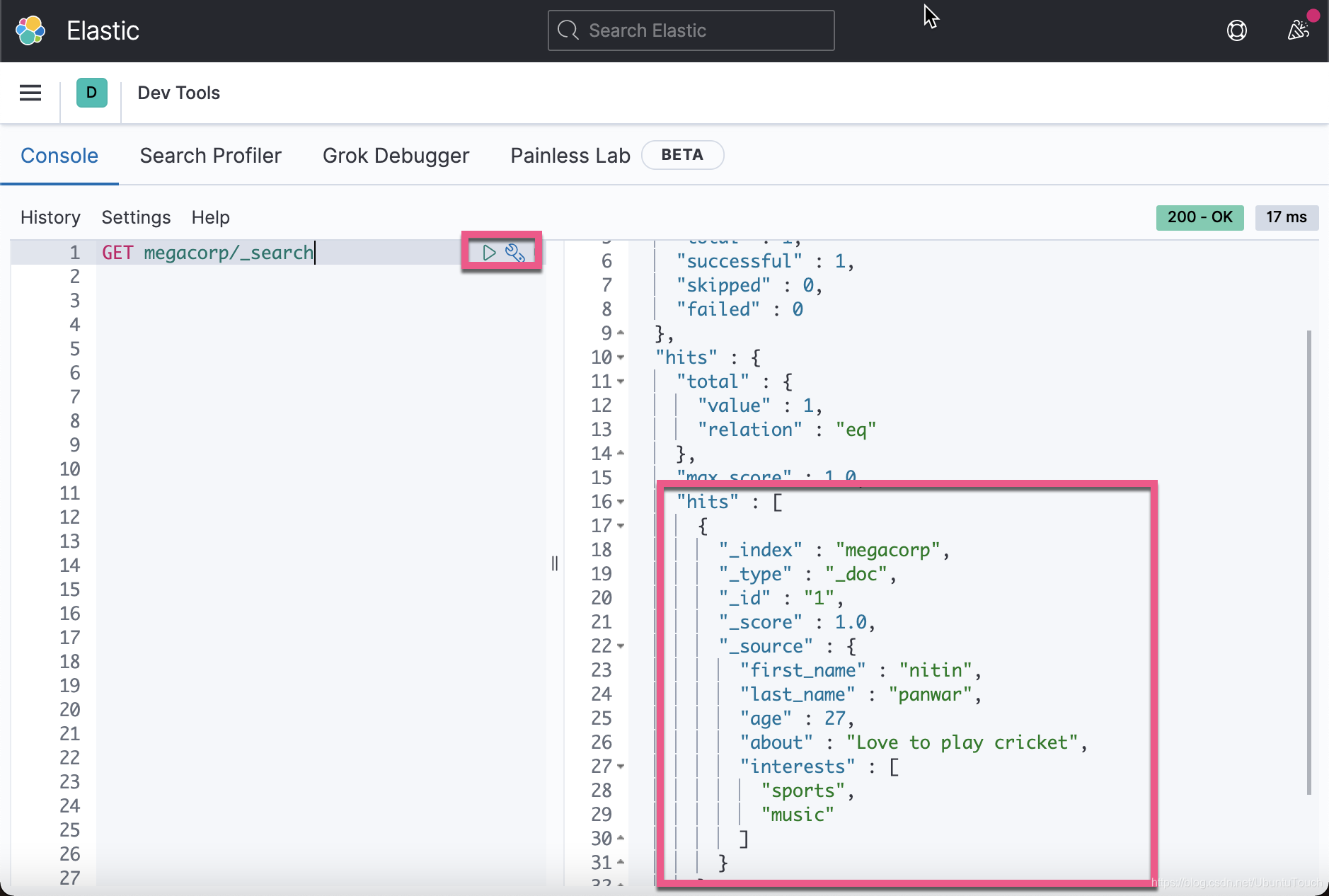Image resolution: width=1329 pixels, height=896 pixels.
Task: Click the "sports" interest value
Action: [x=803, y=791]
